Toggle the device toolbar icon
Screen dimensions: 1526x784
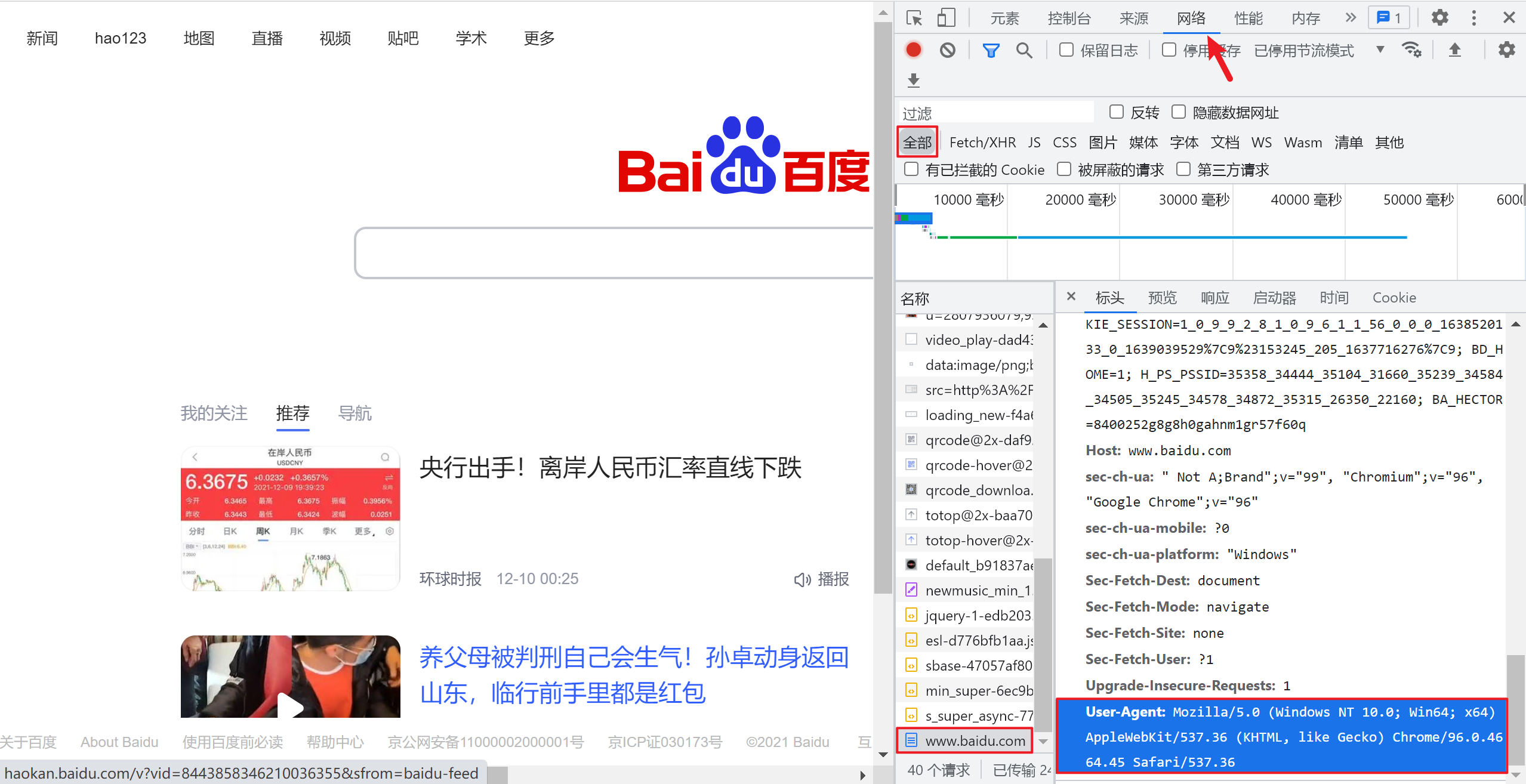point(946,18)
